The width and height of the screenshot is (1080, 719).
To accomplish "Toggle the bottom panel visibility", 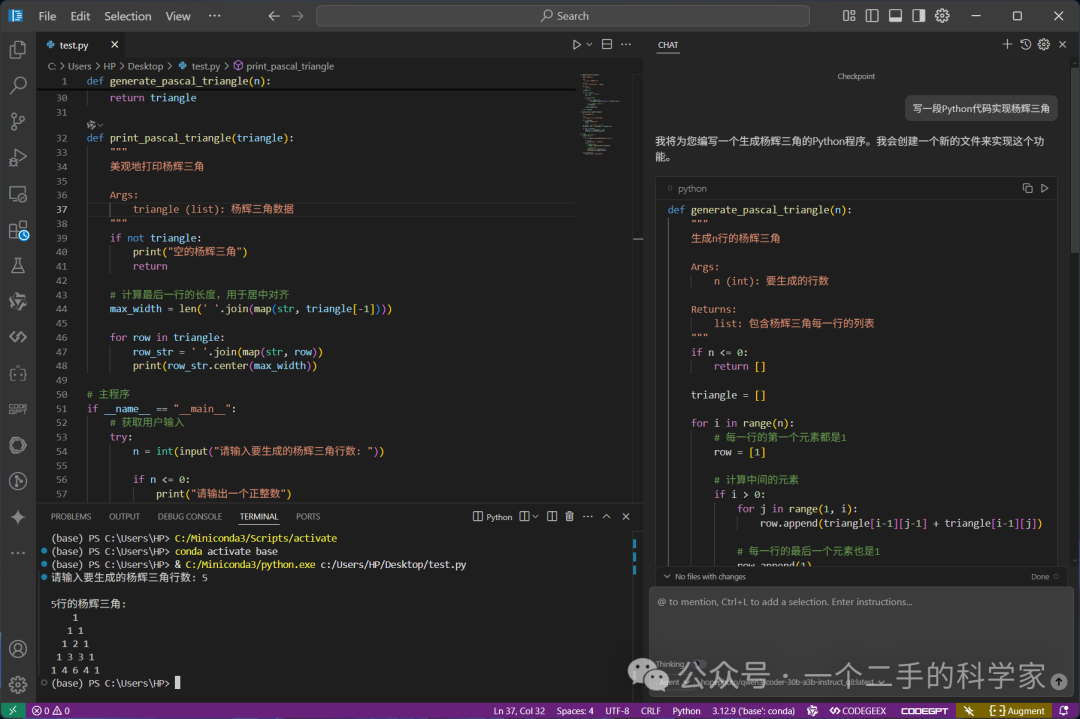I will pos(895,16).
